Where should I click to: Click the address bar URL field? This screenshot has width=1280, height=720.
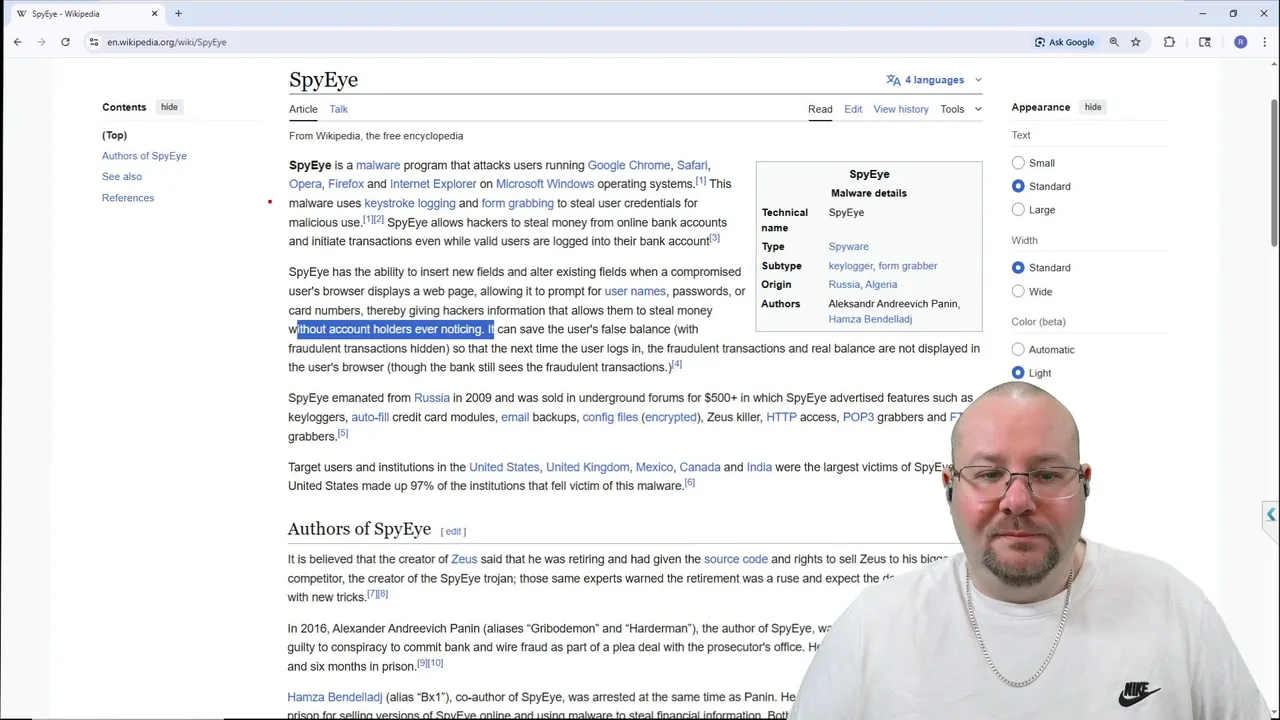click(560, 42)
